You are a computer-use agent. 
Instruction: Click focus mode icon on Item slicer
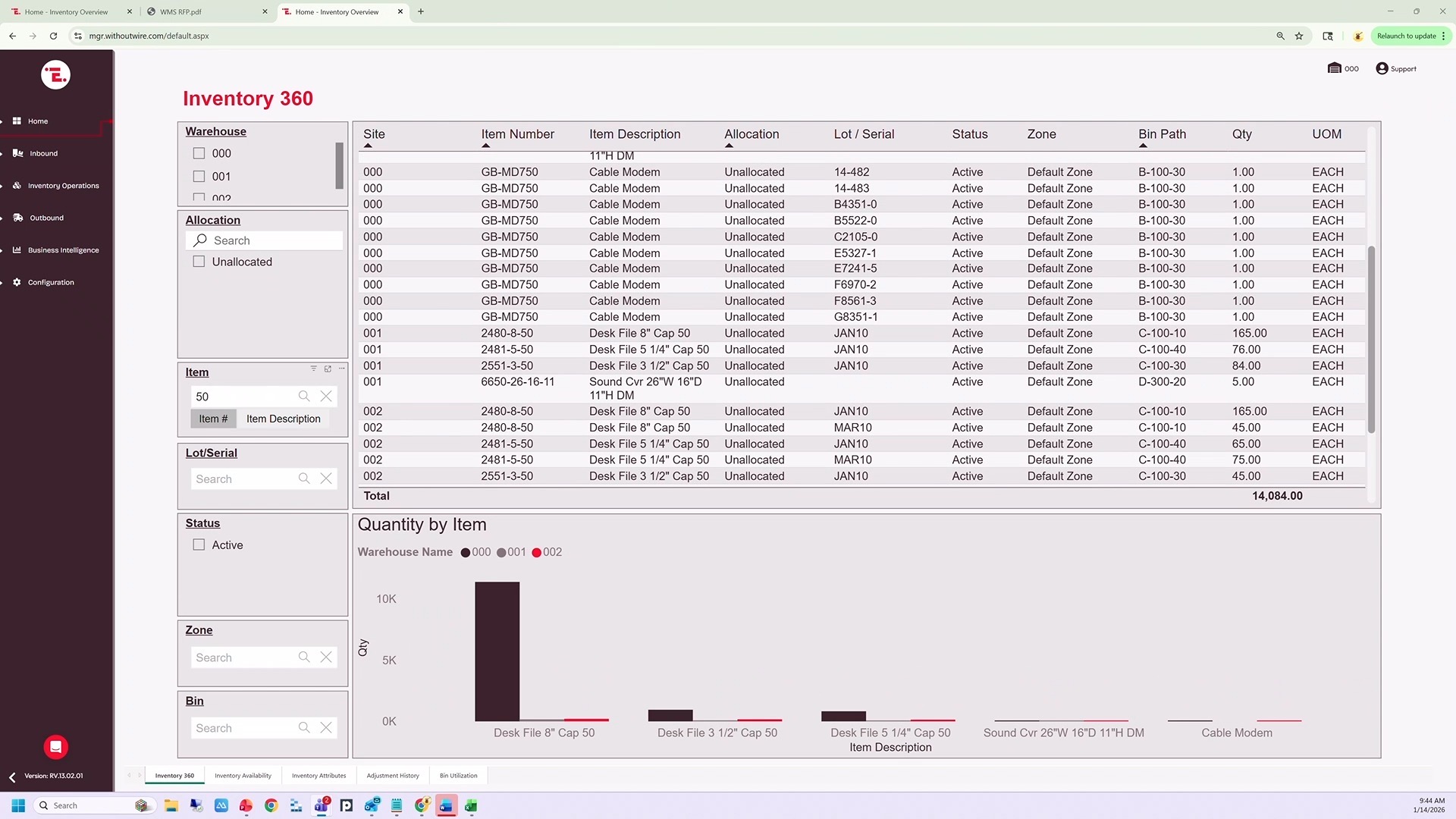(328, 369)
